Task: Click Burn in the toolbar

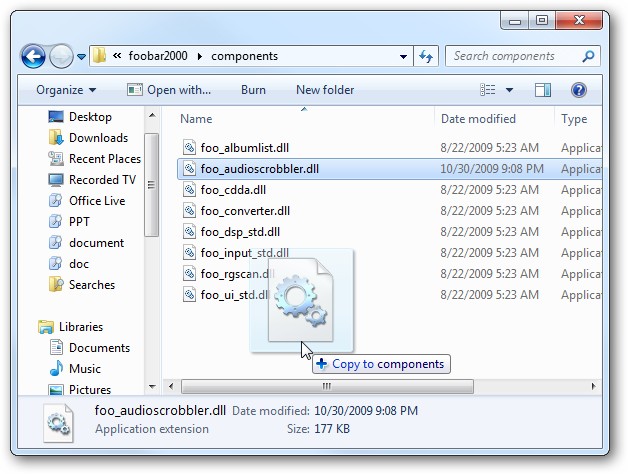Action: (253, 90)
